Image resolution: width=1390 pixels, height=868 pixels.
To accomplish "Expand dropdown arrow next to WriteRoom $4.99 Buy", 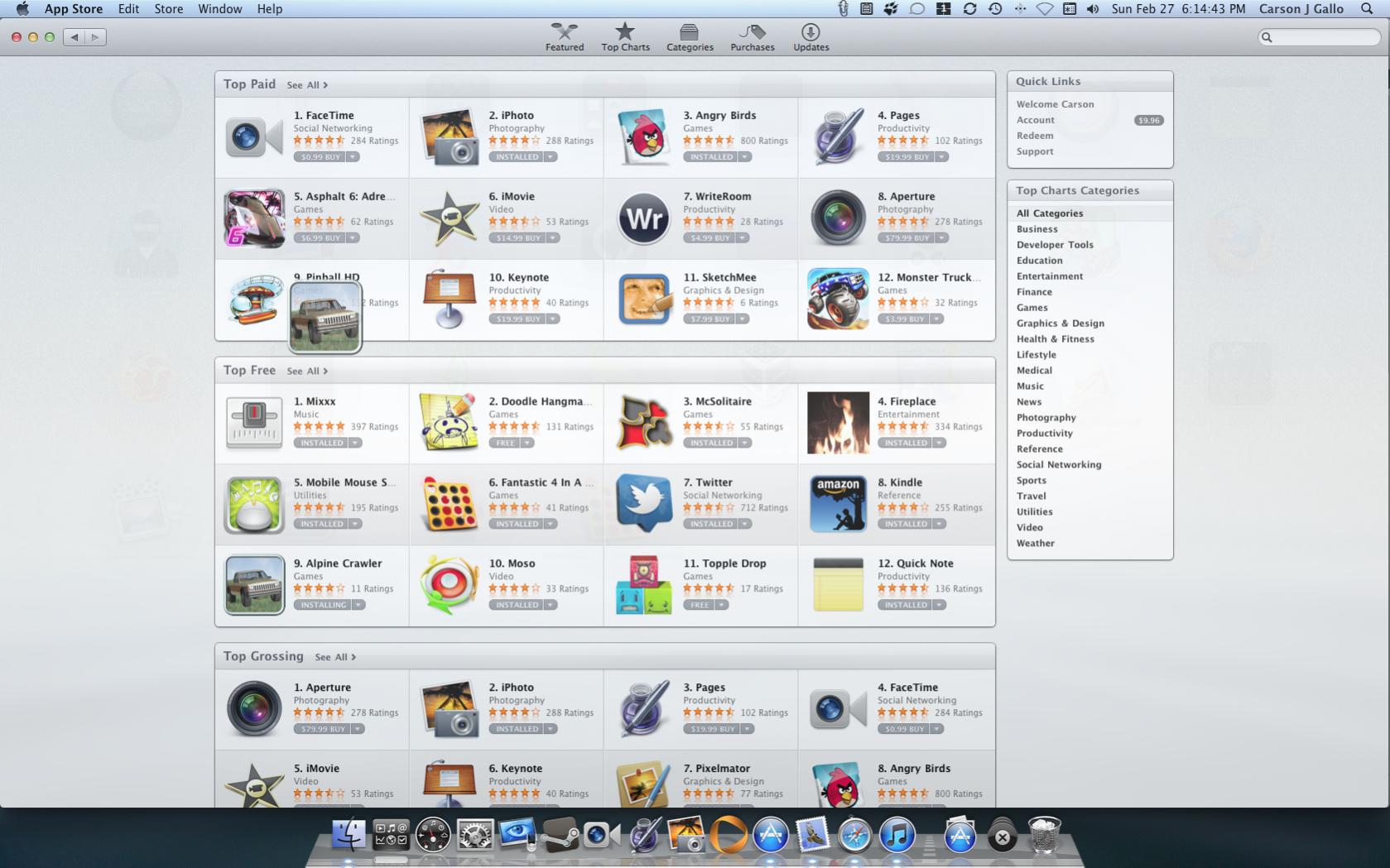I will click(x=743, y=238).
